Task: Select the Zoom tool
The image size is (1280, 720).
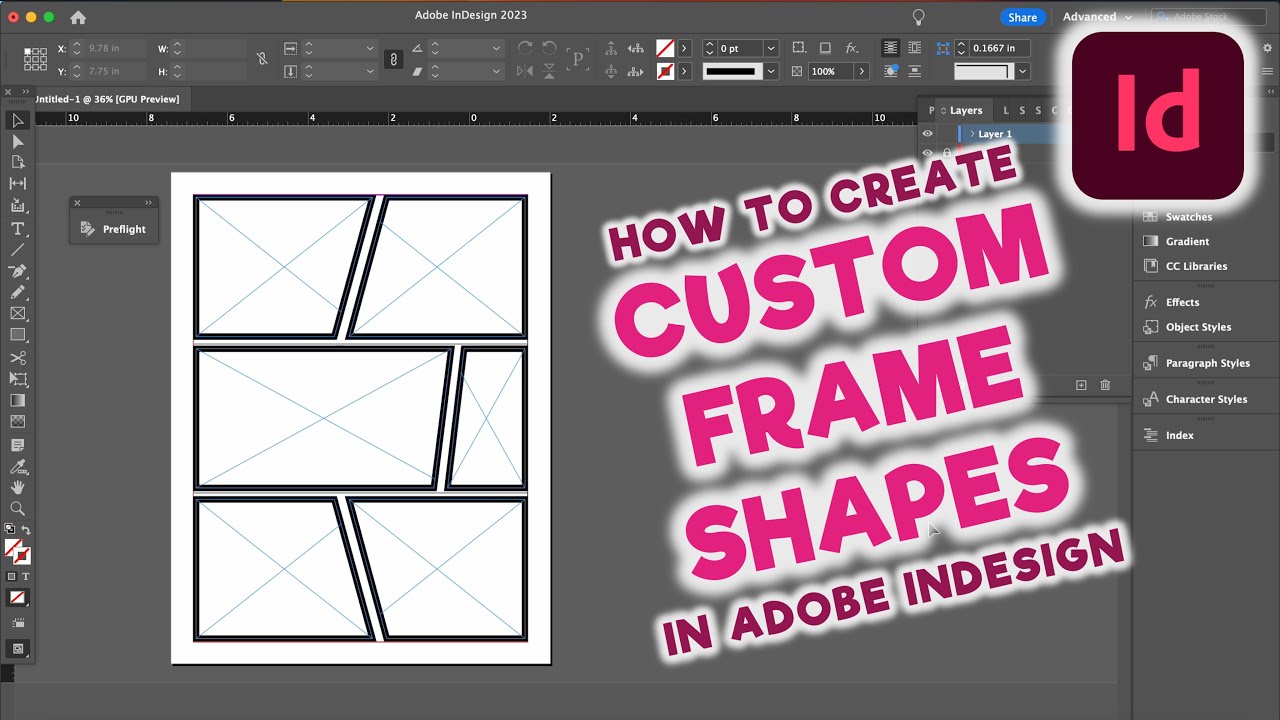Action: point(18,509)
